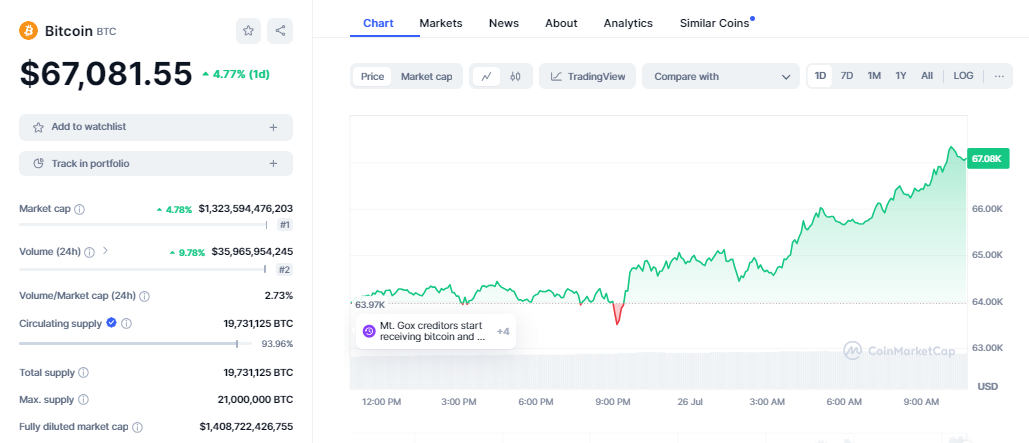Image resolution: width=1029 pixels, height=443 pixels.
Task: Click the Mt. Gox news clock icon
Action: tap(369, 331)
